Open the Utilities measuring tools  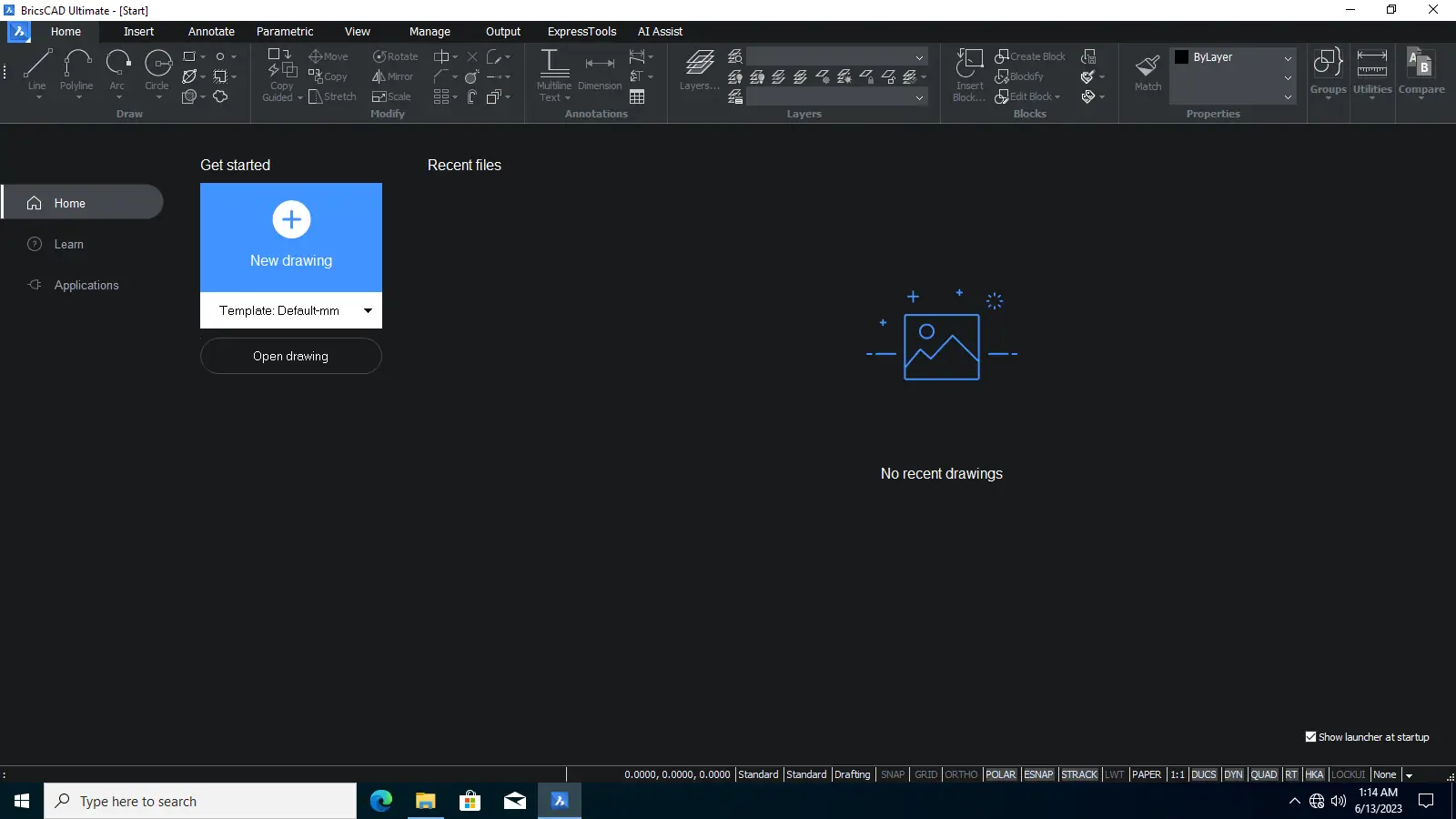click(1372, 71)
